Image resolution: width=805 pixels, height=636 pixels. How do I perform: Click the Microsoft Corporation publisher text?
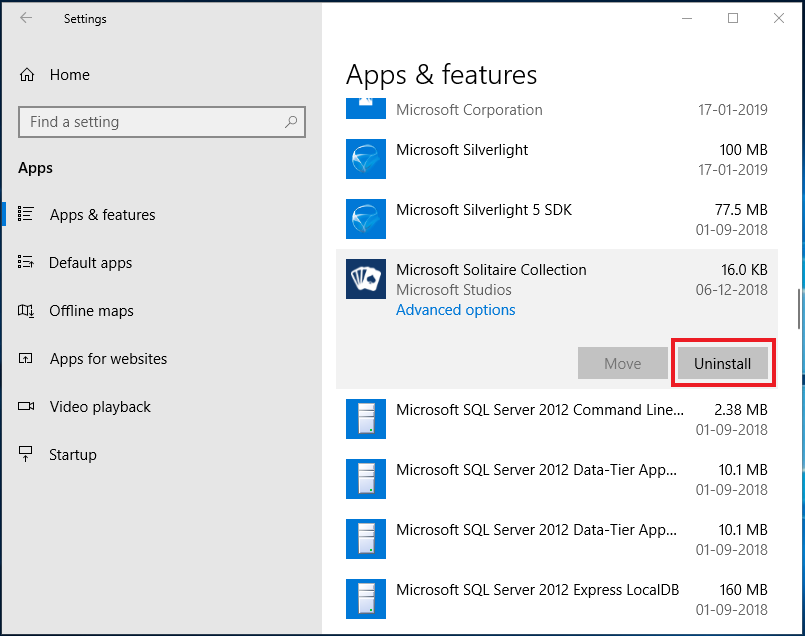pyautogui.click(x=469, y=110)
